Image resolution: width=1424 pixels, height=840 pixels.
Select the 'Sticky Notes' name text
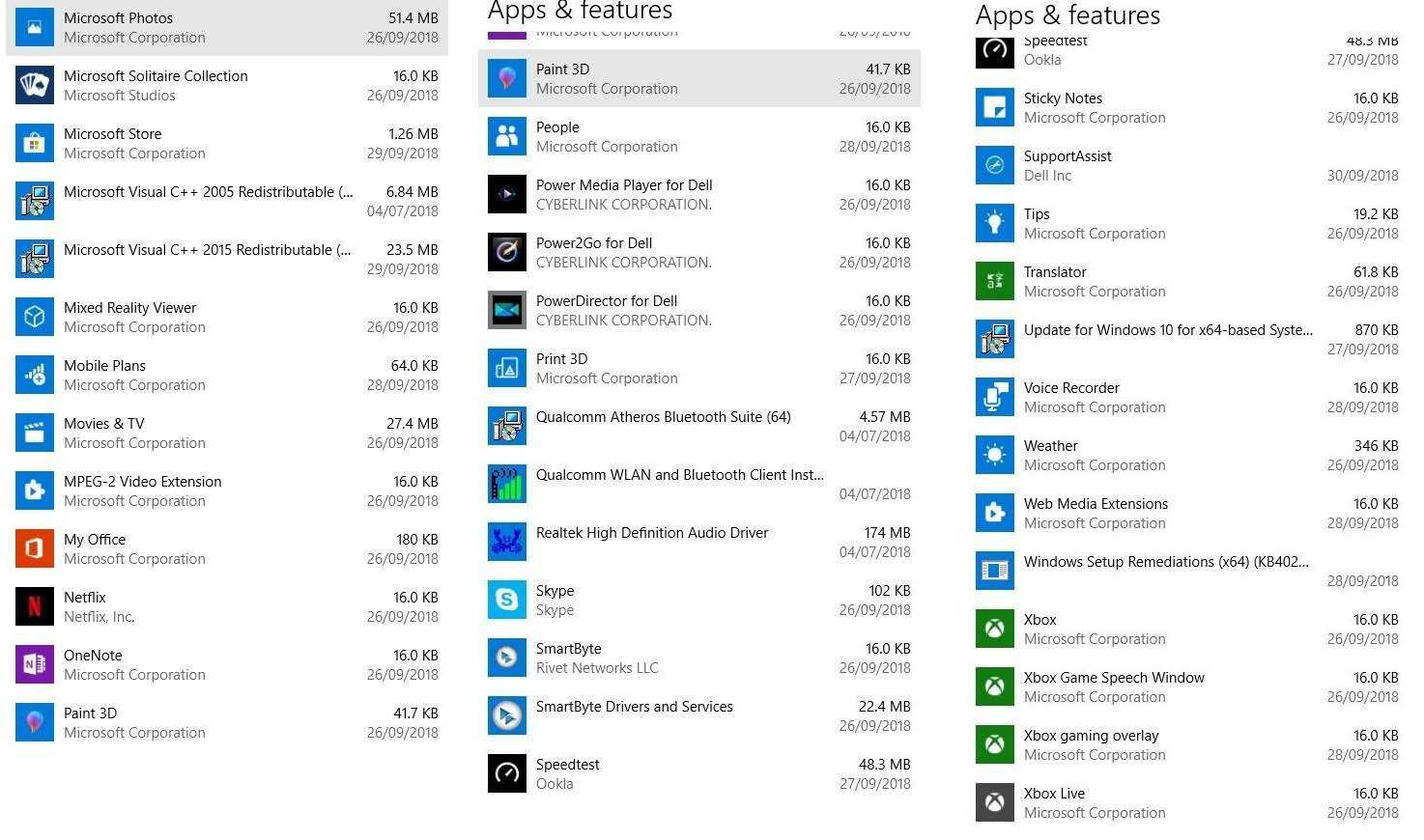pos(1063,98)
